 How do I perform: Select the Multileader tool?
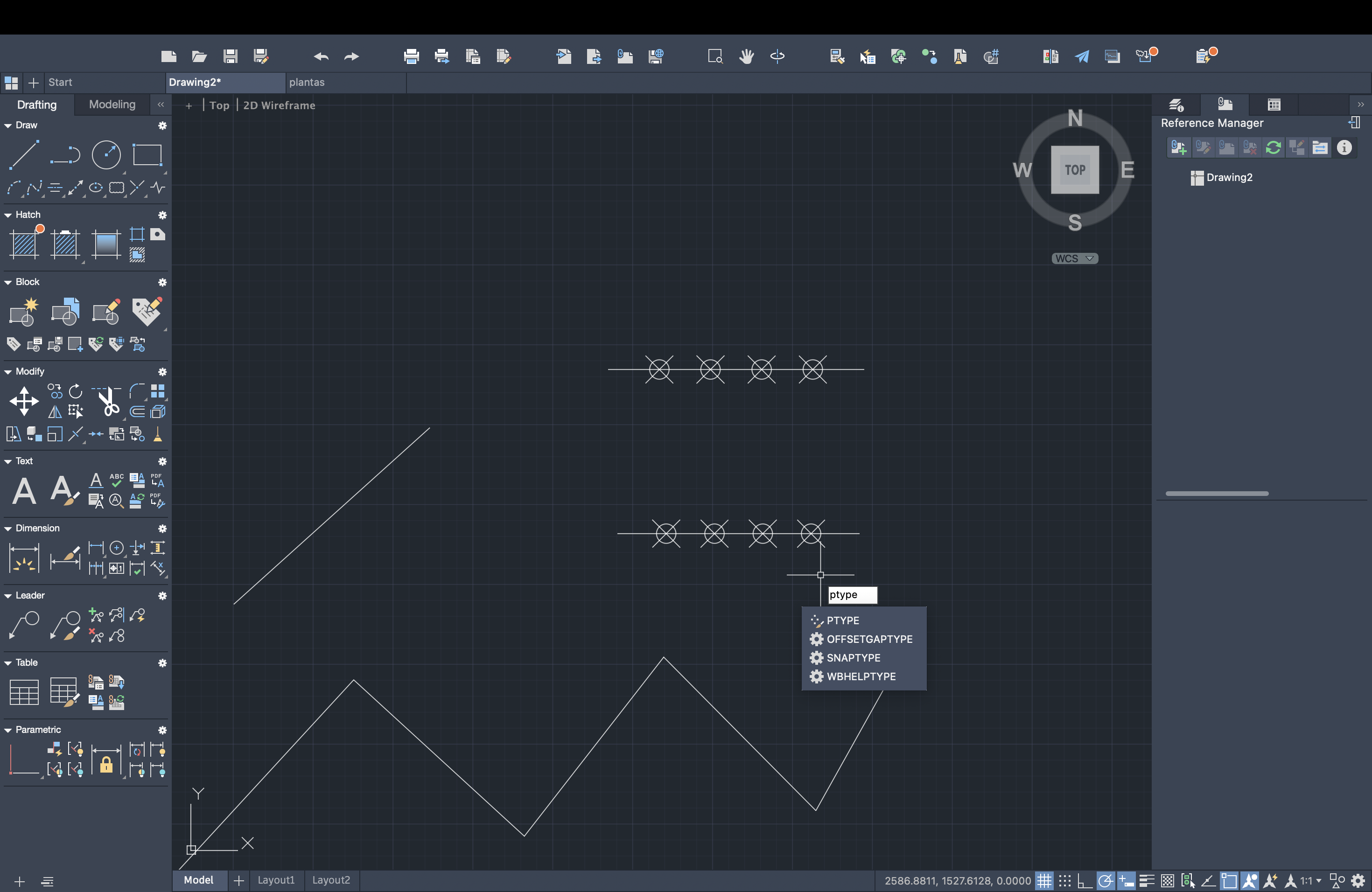coord(24,625)
